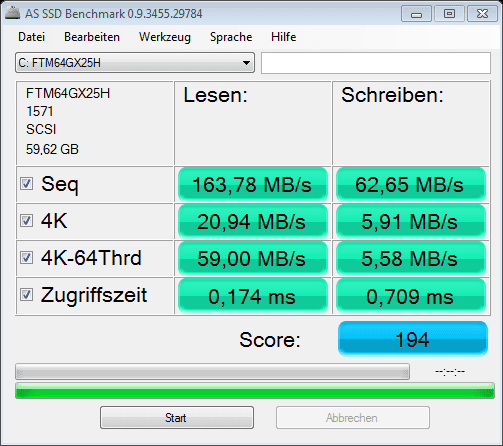Open the Sprache menu

[x=231, y=37]
